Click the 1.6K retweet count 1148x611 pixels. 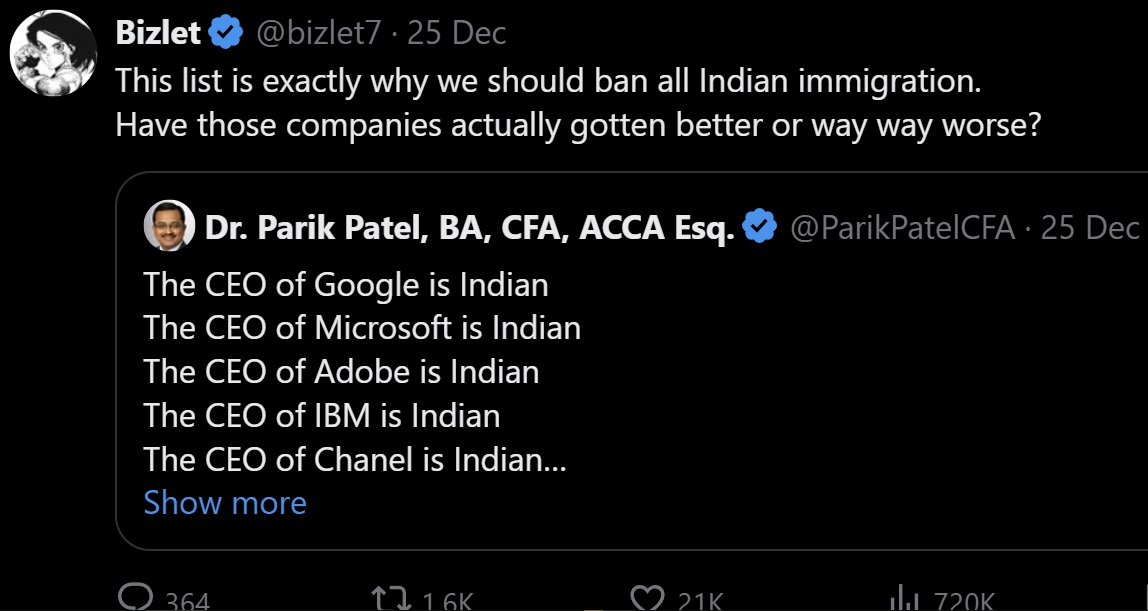point(448,602)
